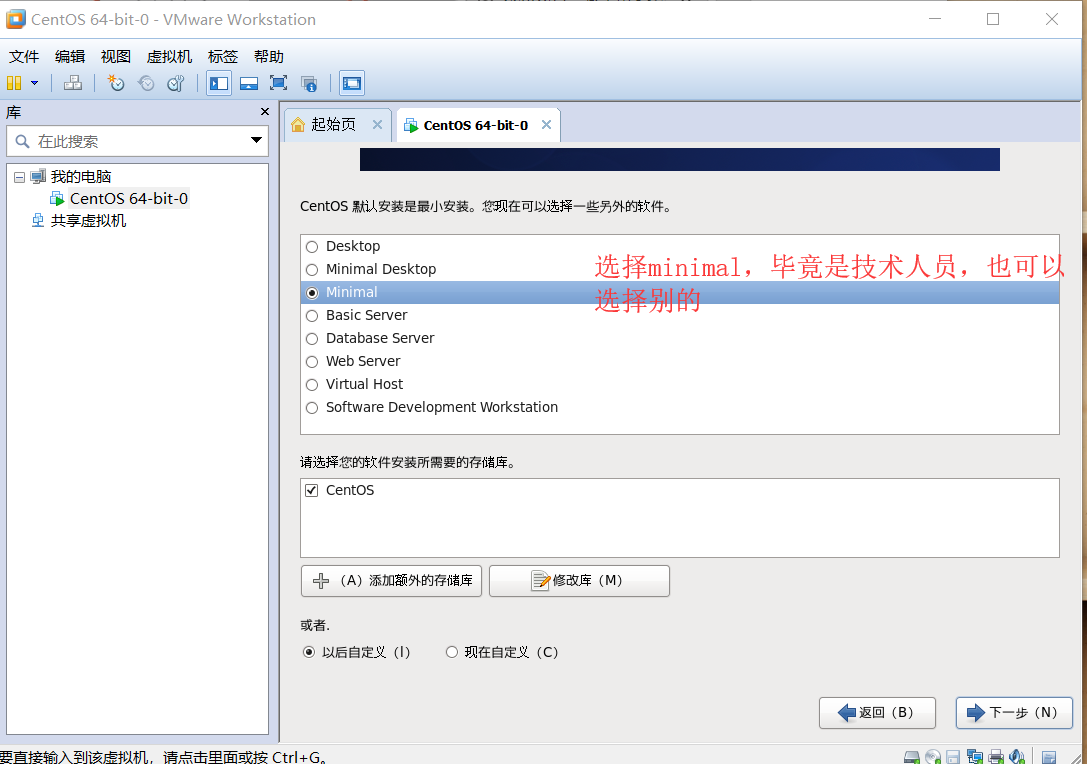Screen dimensions: 1087x764
Task: Take a snapshot of this virtual machine
Action: pyautogui.click(x=116, y=83)
